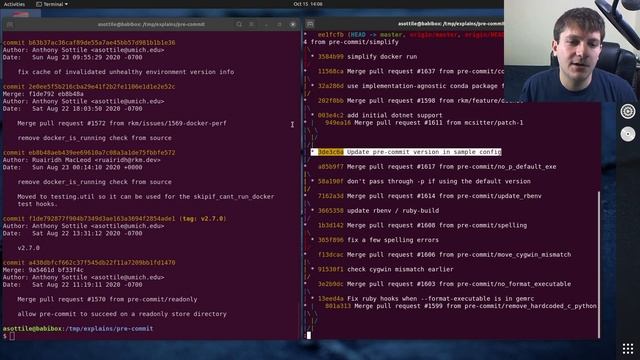Image resolution: width=640 pixels, height=360 pixels.
Task: Click '32a286d use implementation-agnostic conda' line
Action: click(x=411, y=86)
